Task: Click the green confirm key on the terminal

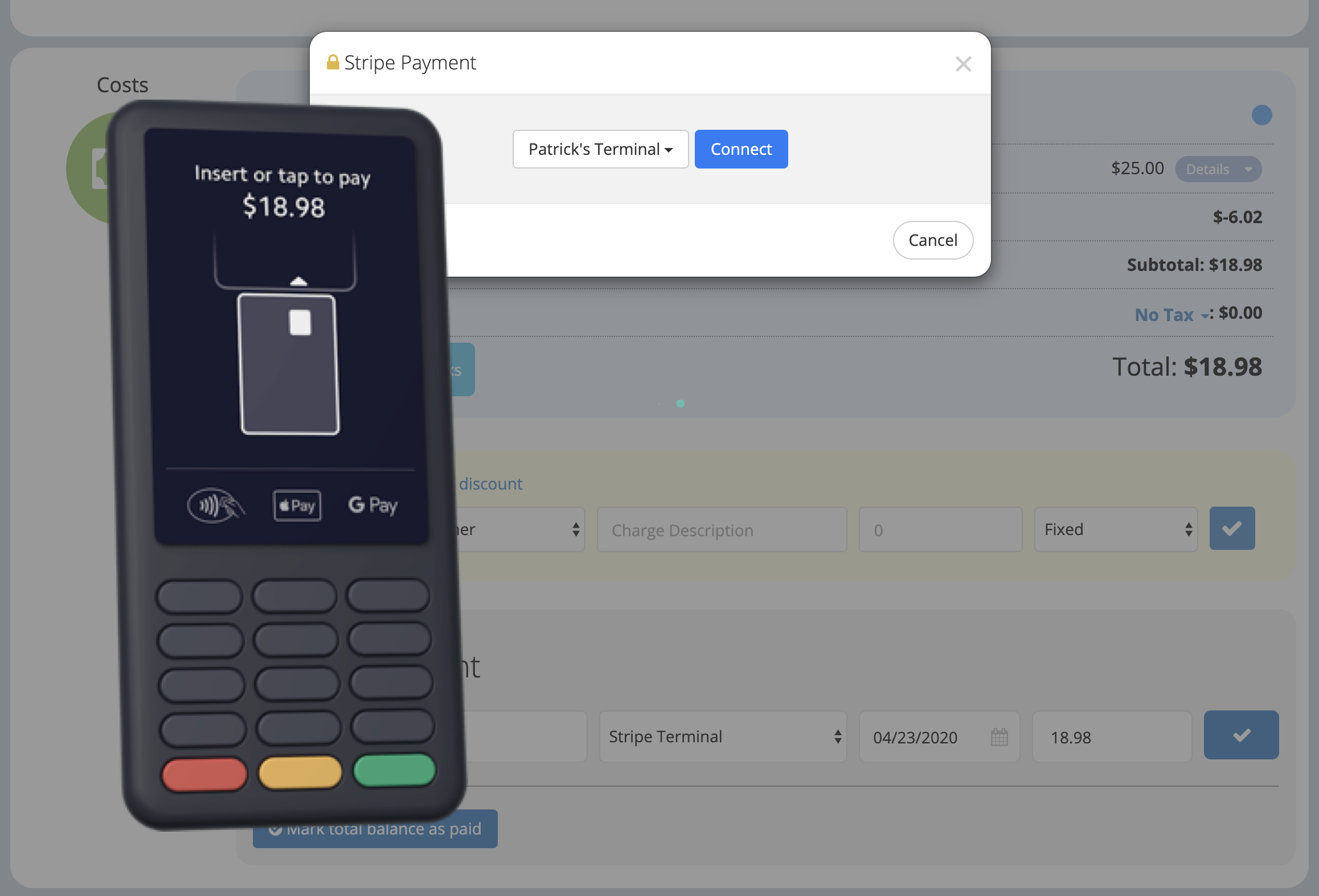Action: [394, 770]
